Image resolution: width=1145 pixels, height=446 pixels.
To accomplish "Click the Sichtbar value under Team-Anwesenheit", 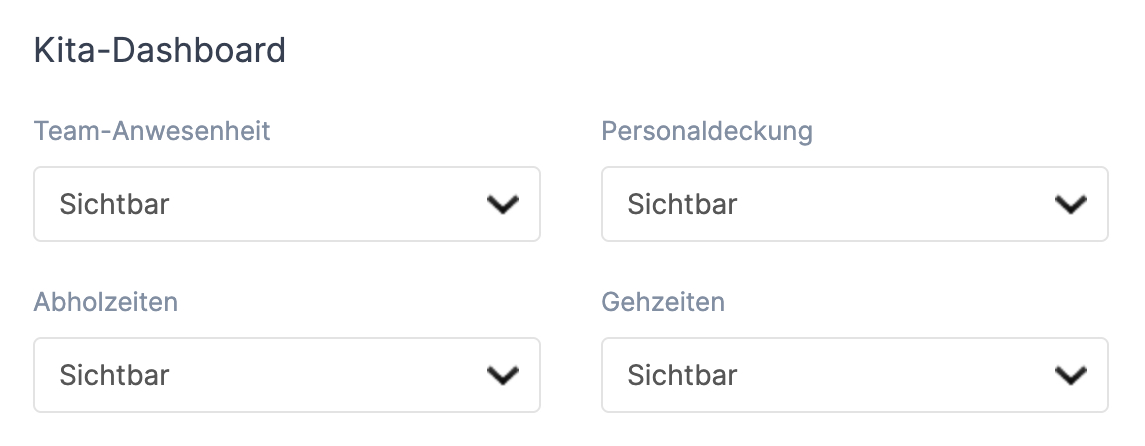I will click(114, 205).
